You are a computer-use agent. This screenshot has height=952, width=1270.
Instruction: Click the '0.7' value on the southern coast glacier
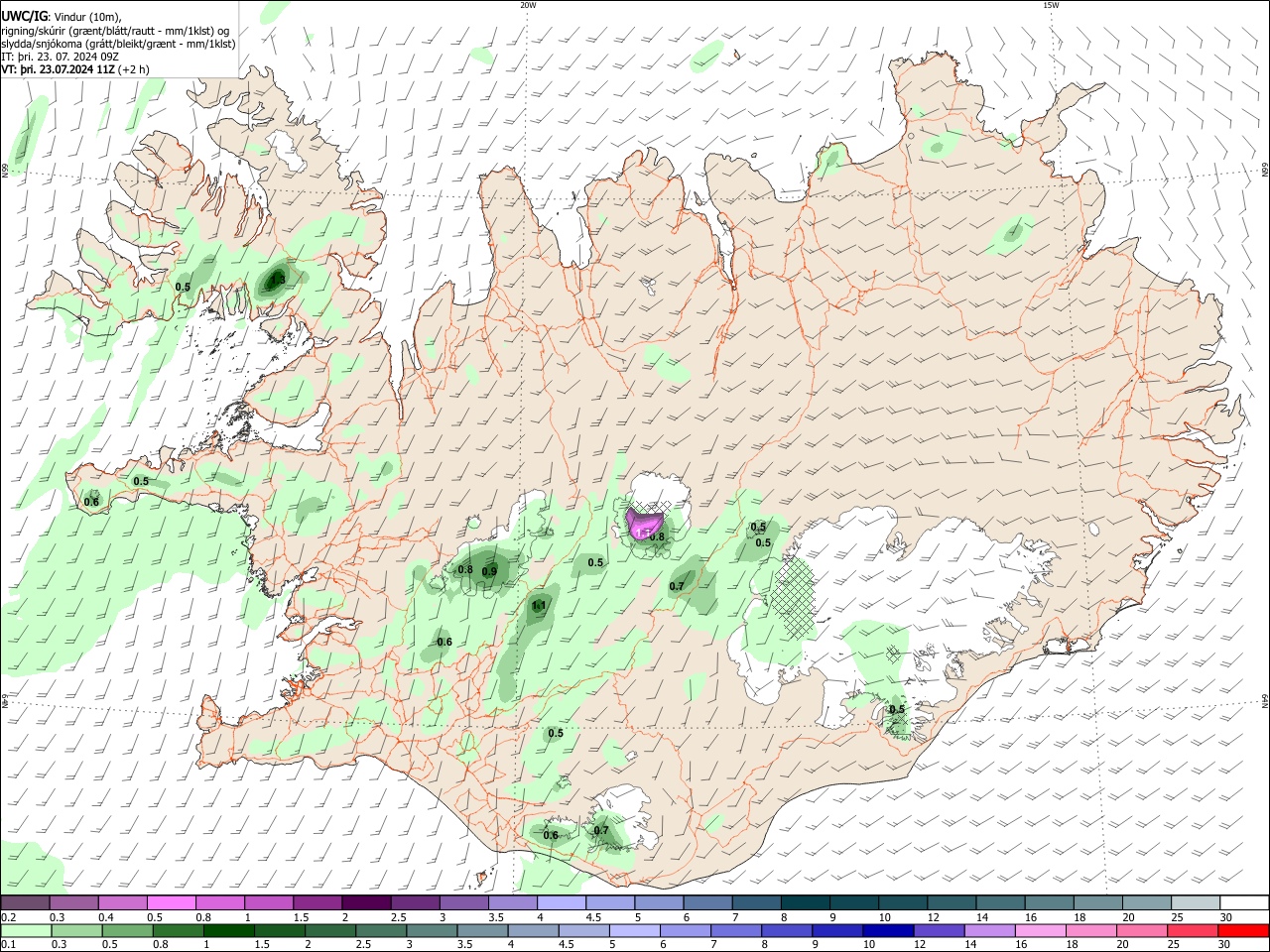click(x=601, y=831)
